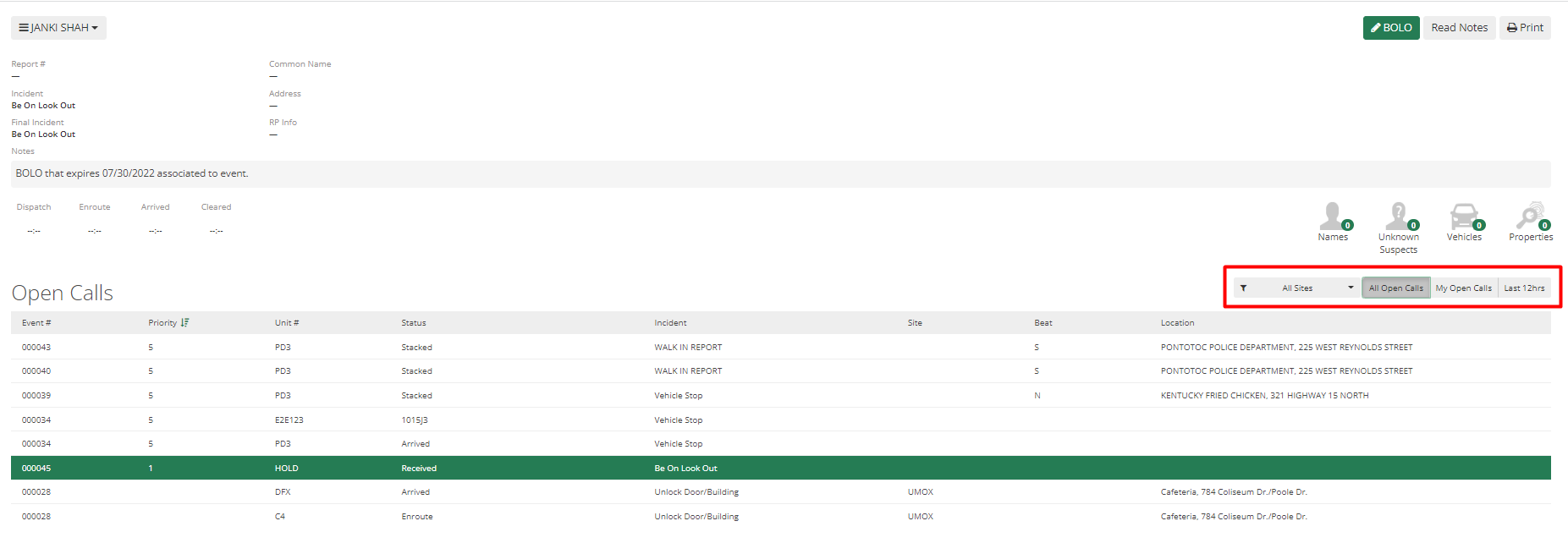Select event 000034 with status Arrived
The width and height of the screenshot is (1568, 543).
pyautogui.click(x=781, y=444)
